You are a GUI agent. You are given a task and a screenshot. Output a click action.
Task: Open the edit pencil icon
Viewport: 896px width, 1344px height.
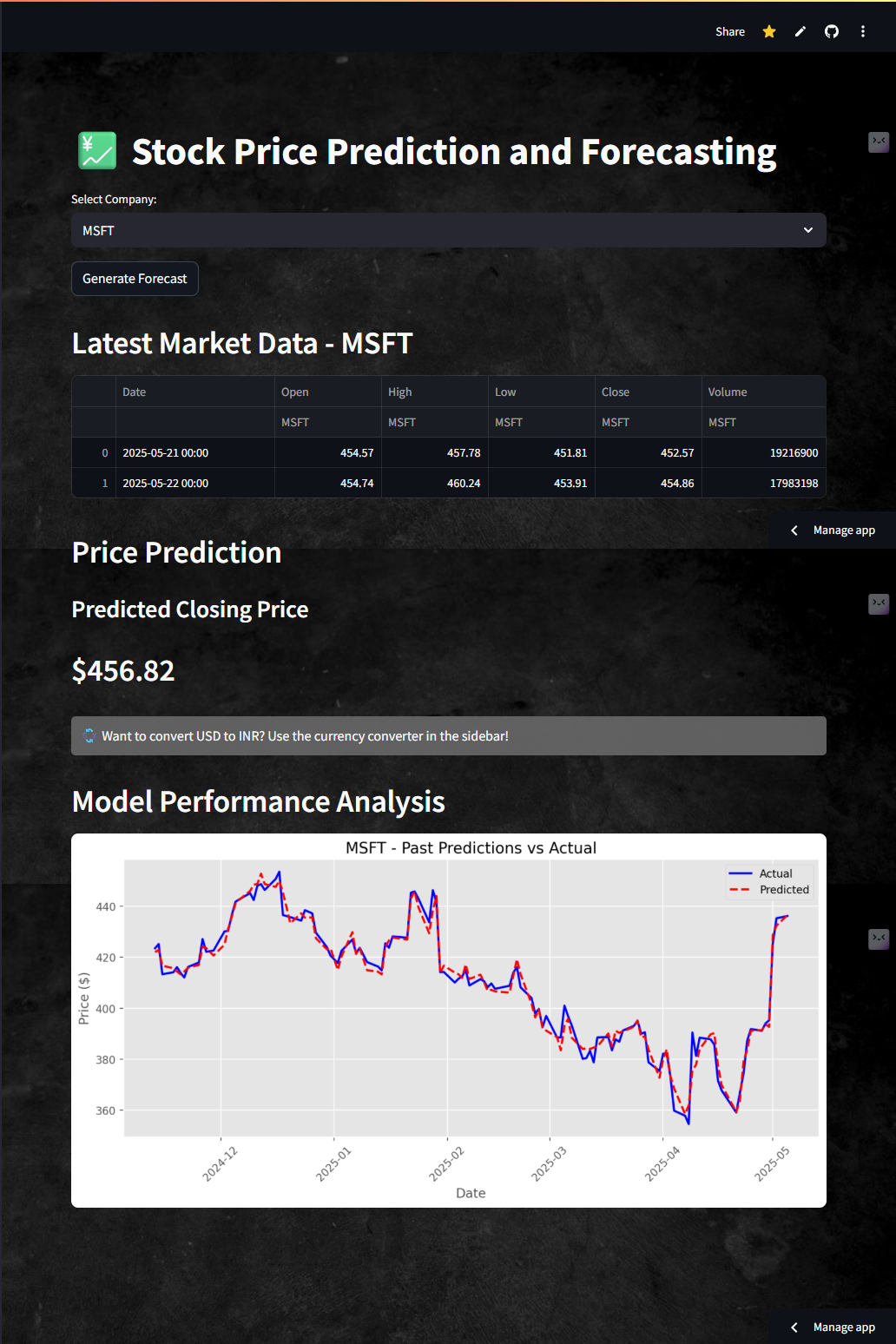(800, 31)
